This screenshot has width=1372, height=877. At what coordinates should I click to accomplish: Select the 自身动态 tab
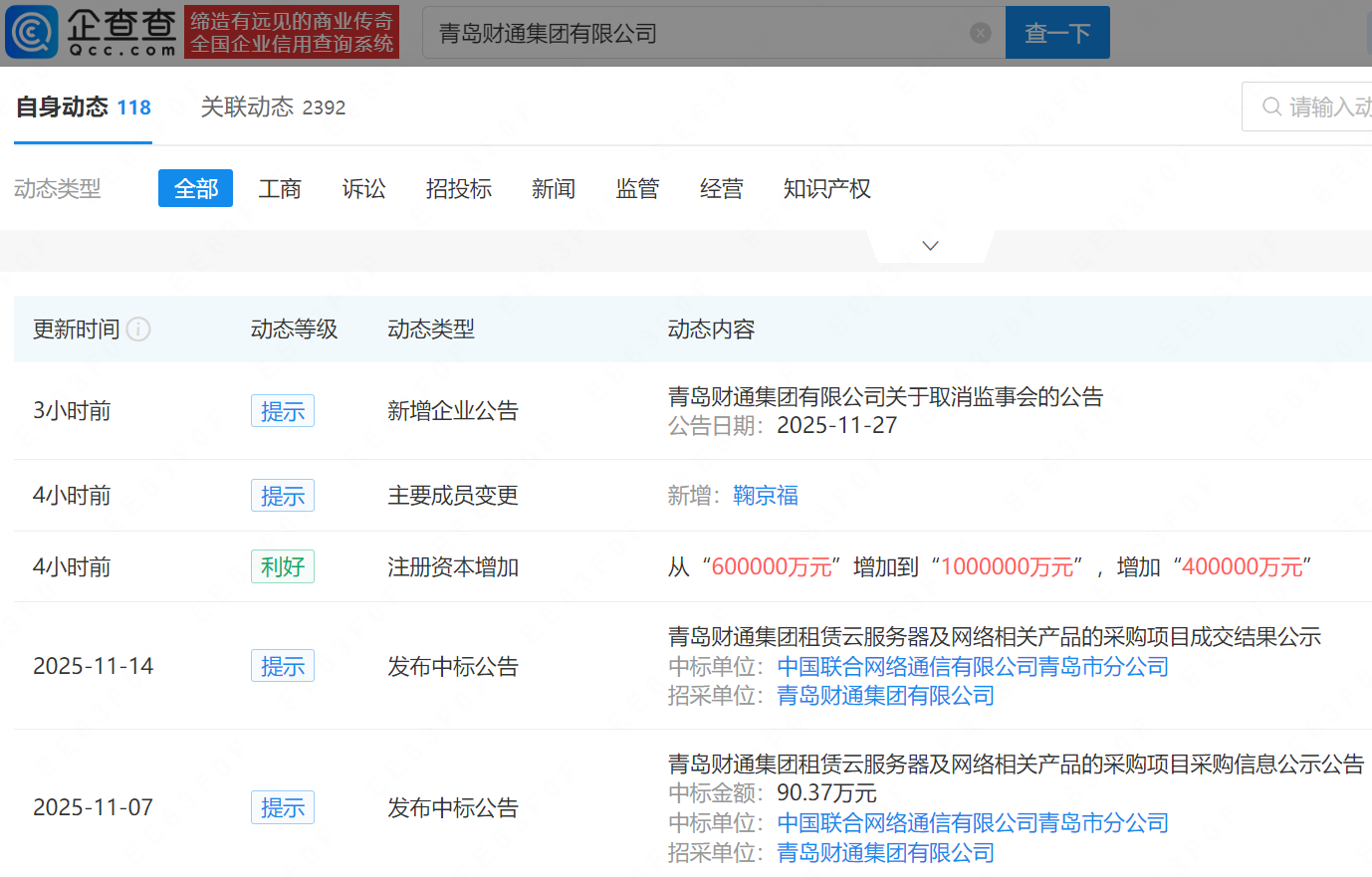pos(83,108)
